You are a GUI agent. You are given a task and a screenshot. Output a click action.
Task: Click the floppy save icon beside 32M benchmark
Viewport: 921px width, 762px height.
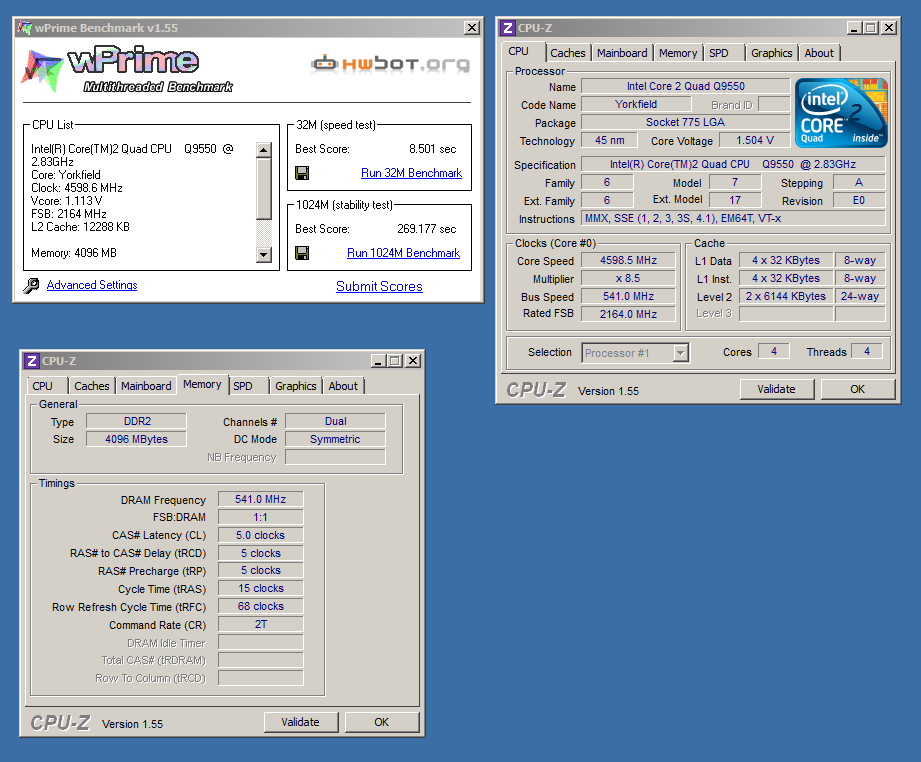tap(302, 173)
